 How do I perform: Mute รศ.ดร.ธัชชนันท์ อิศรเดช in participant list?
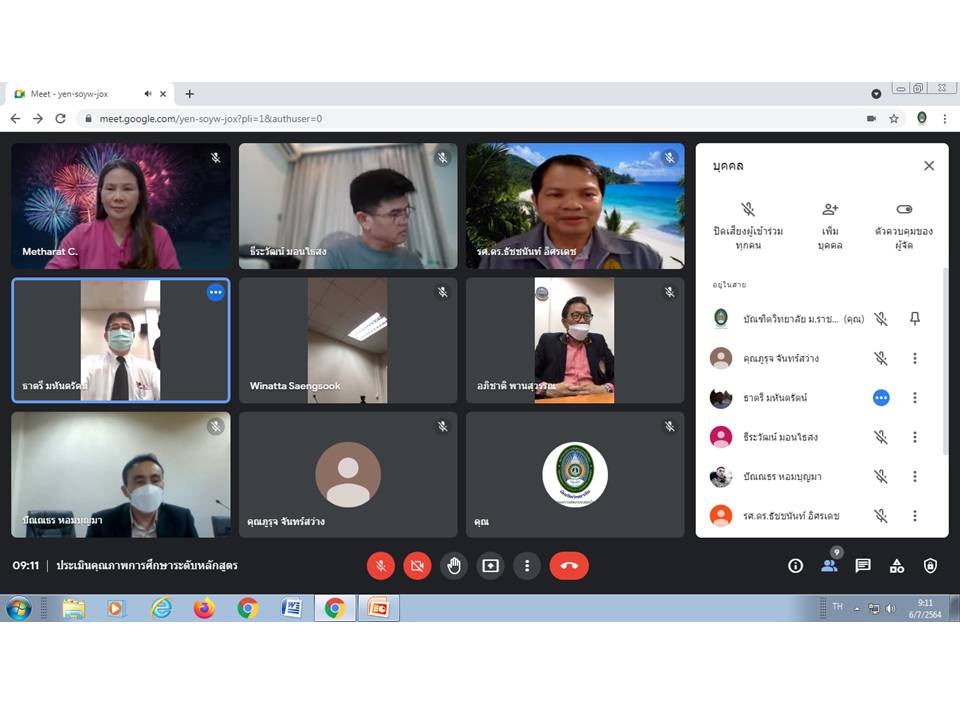tap(880, 516)
